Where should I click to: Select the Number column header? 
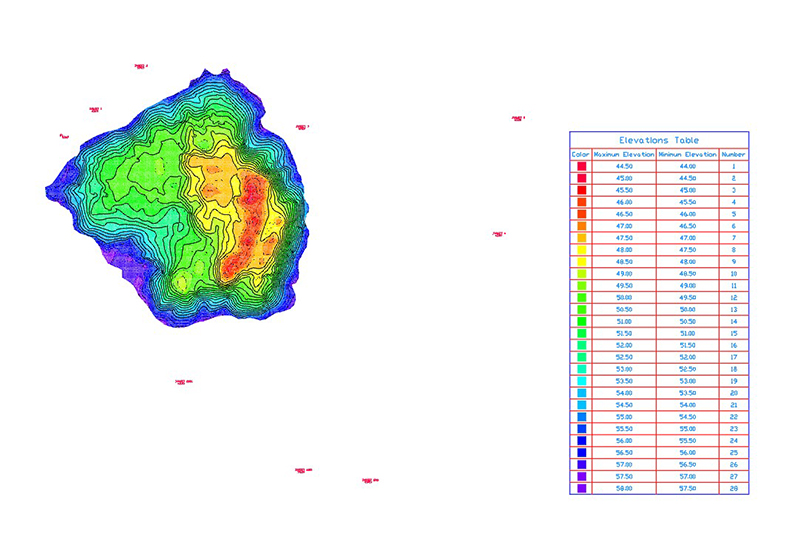click(733, 154)
